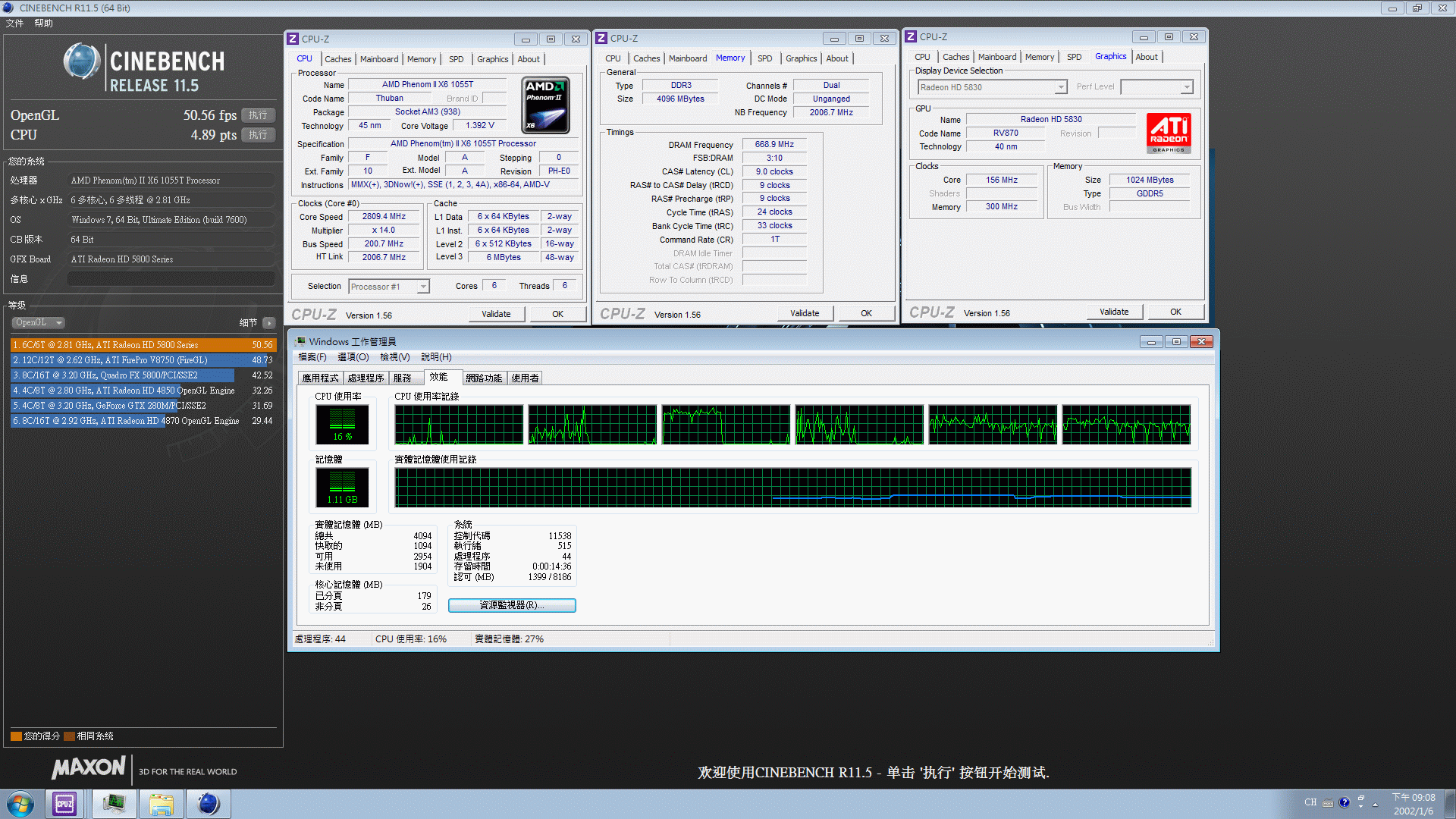Switch to the 使用者 tab in Task Manager
1456x819 pixels.
point(525,378)
